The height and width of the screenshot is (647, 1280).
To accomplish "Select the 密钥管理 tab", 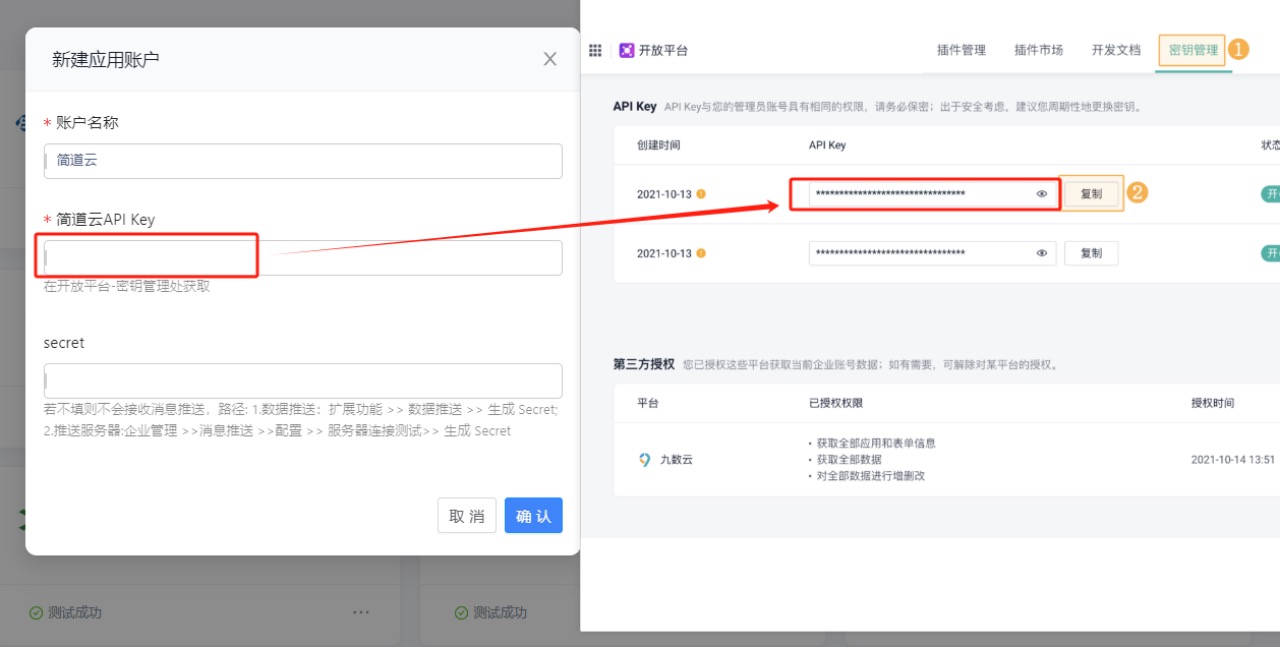I will tap(1193, 50).
